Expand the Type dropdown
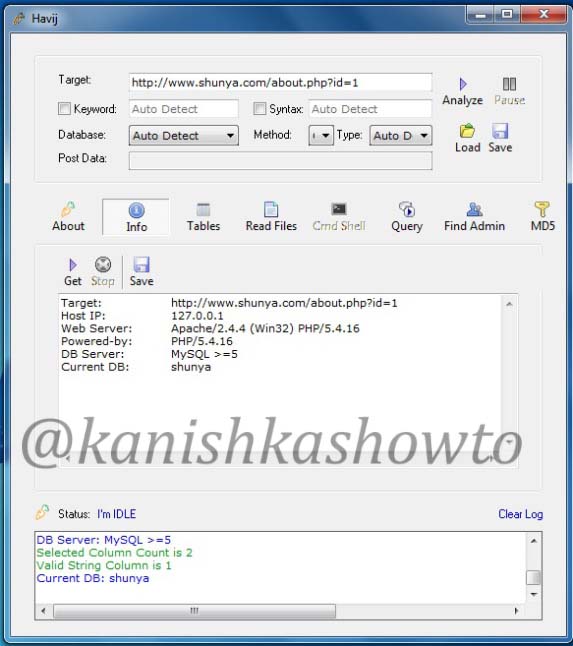Screen dimensions: 573x646 (400, 136)
